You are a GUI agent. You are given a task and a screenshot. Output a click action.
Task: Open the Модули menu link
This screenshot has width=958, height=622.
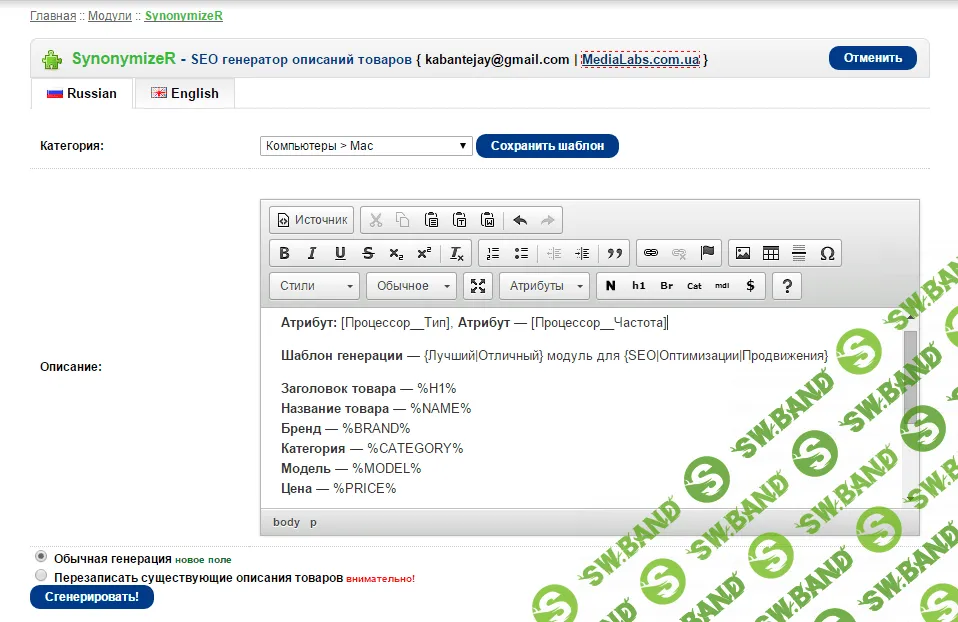click(109, 15)
